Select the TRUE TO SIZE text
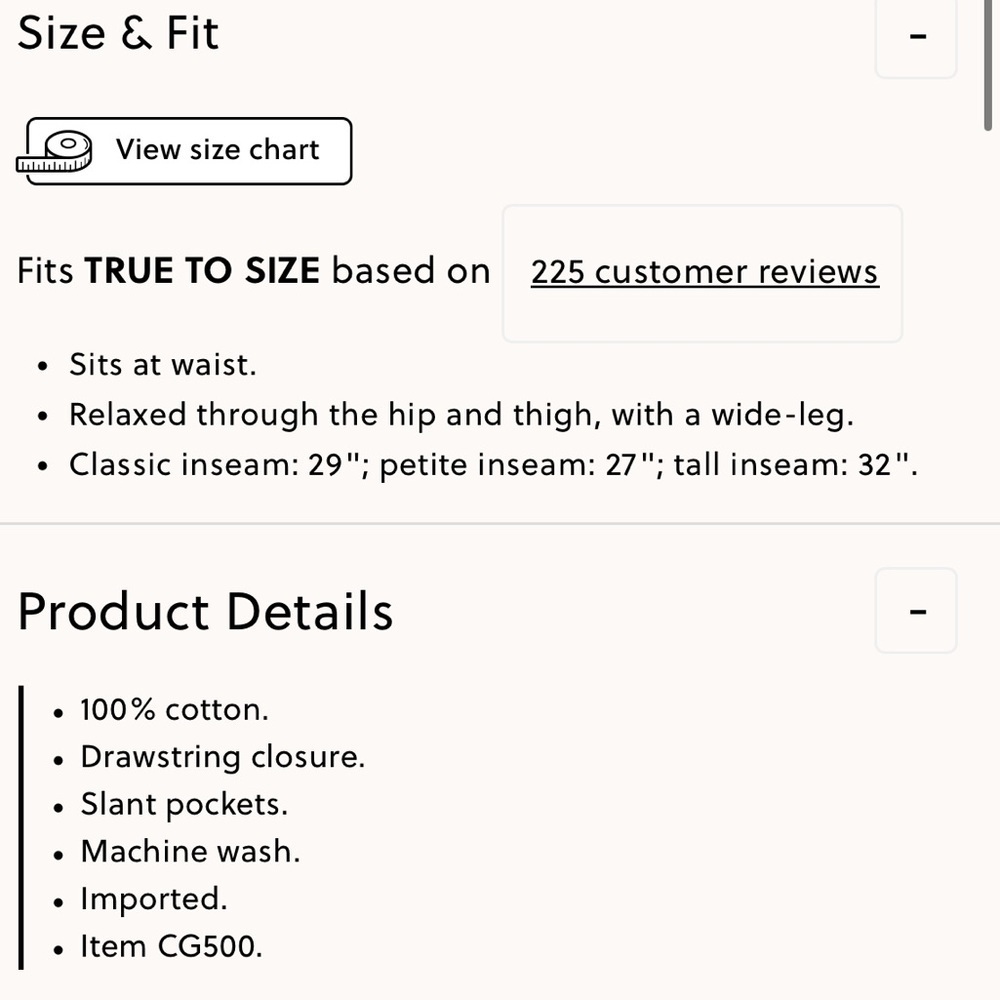The height and width of the screenshot is (1000, 1000). (x=202, y=271)
